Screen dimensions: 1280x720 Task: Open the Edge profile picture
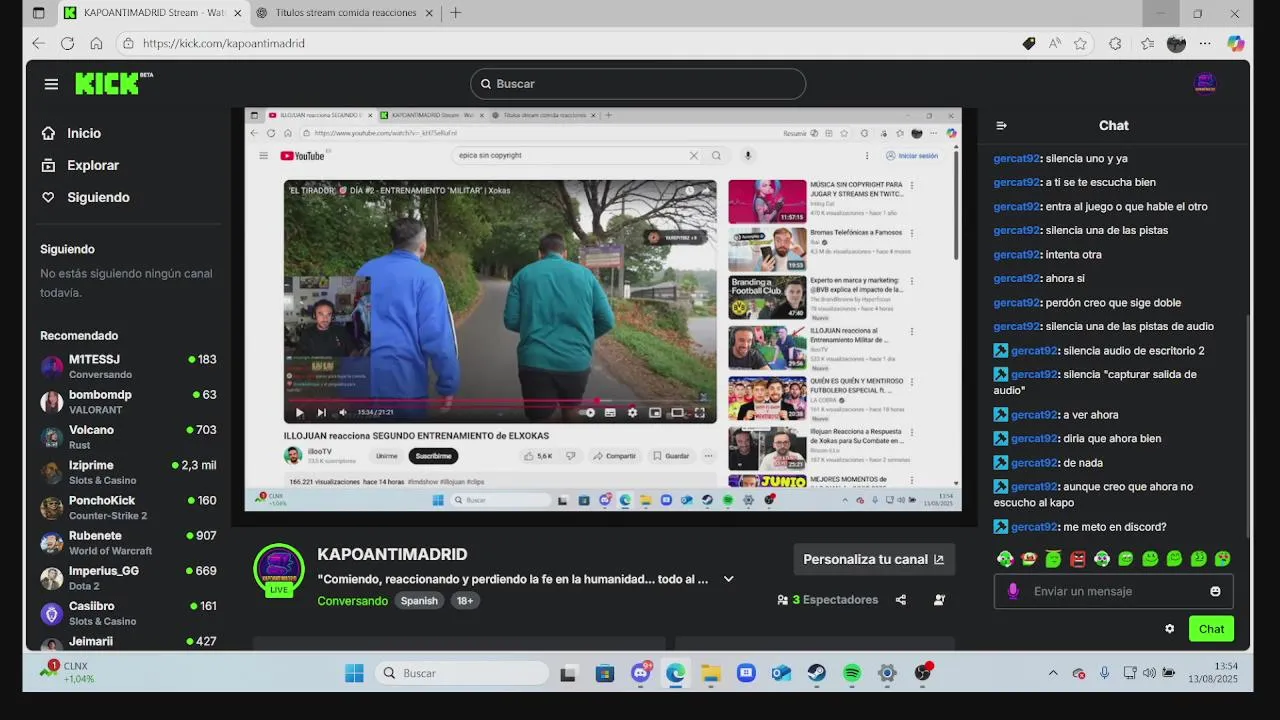[1176, 43]
